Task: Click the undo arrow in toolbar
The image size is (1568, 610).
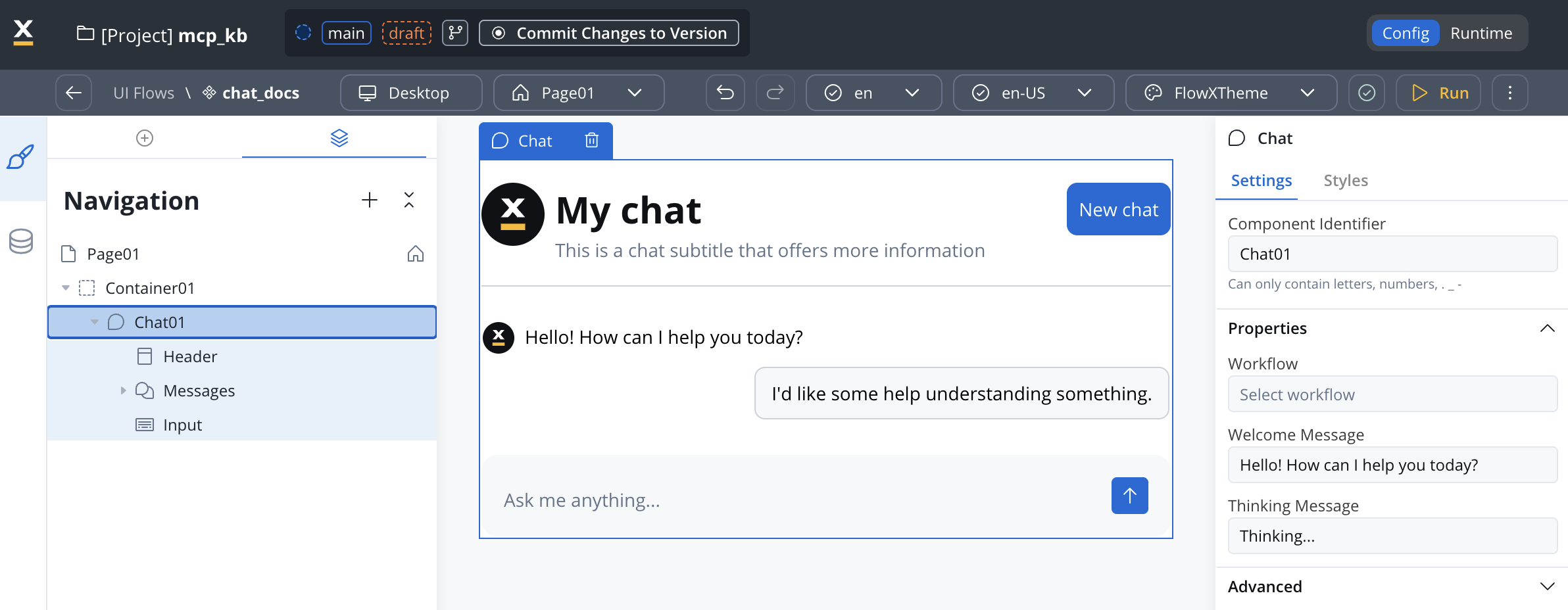Action: pyautogui.click(x=725, y=93)
